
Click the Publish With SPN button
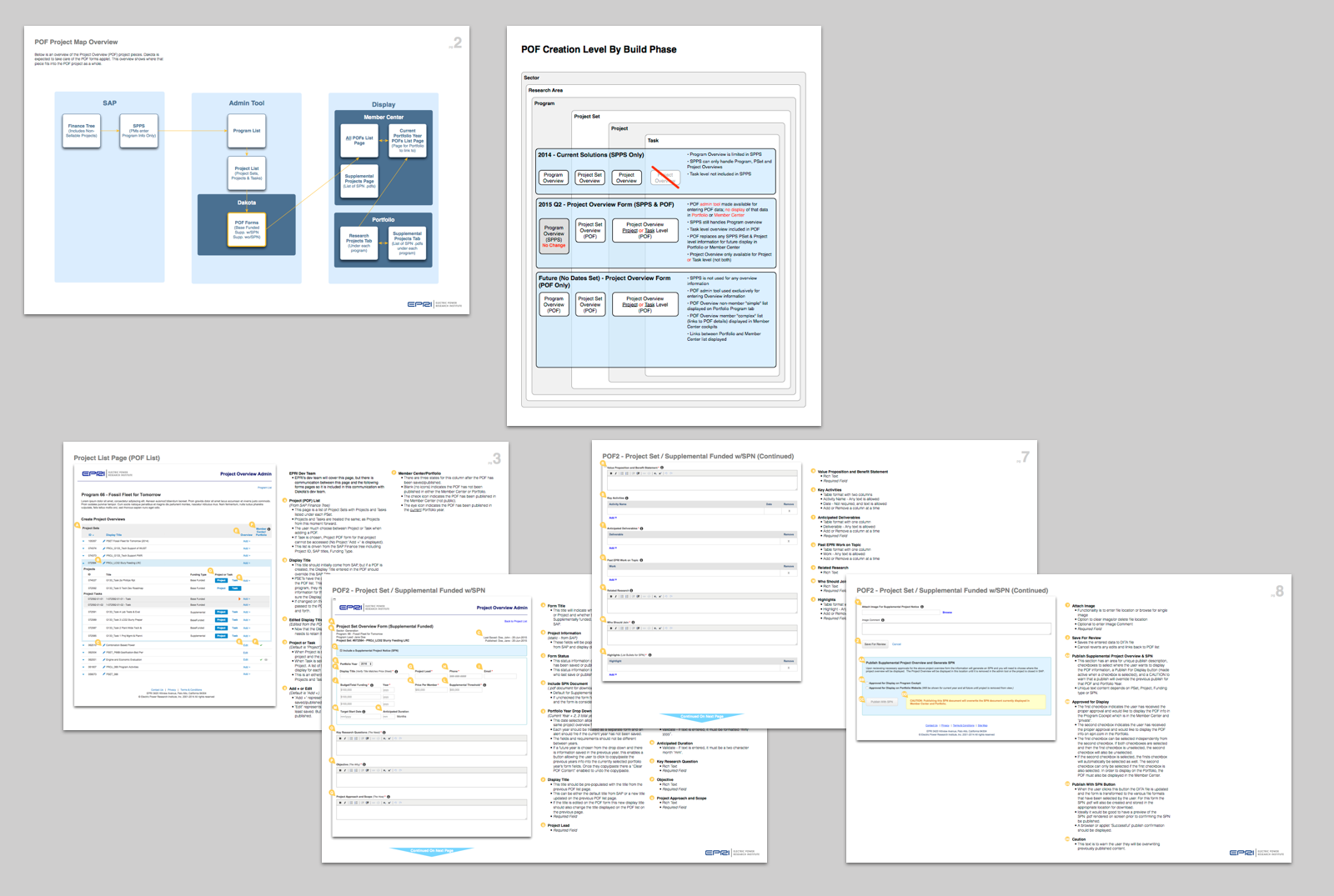point(881,701)
